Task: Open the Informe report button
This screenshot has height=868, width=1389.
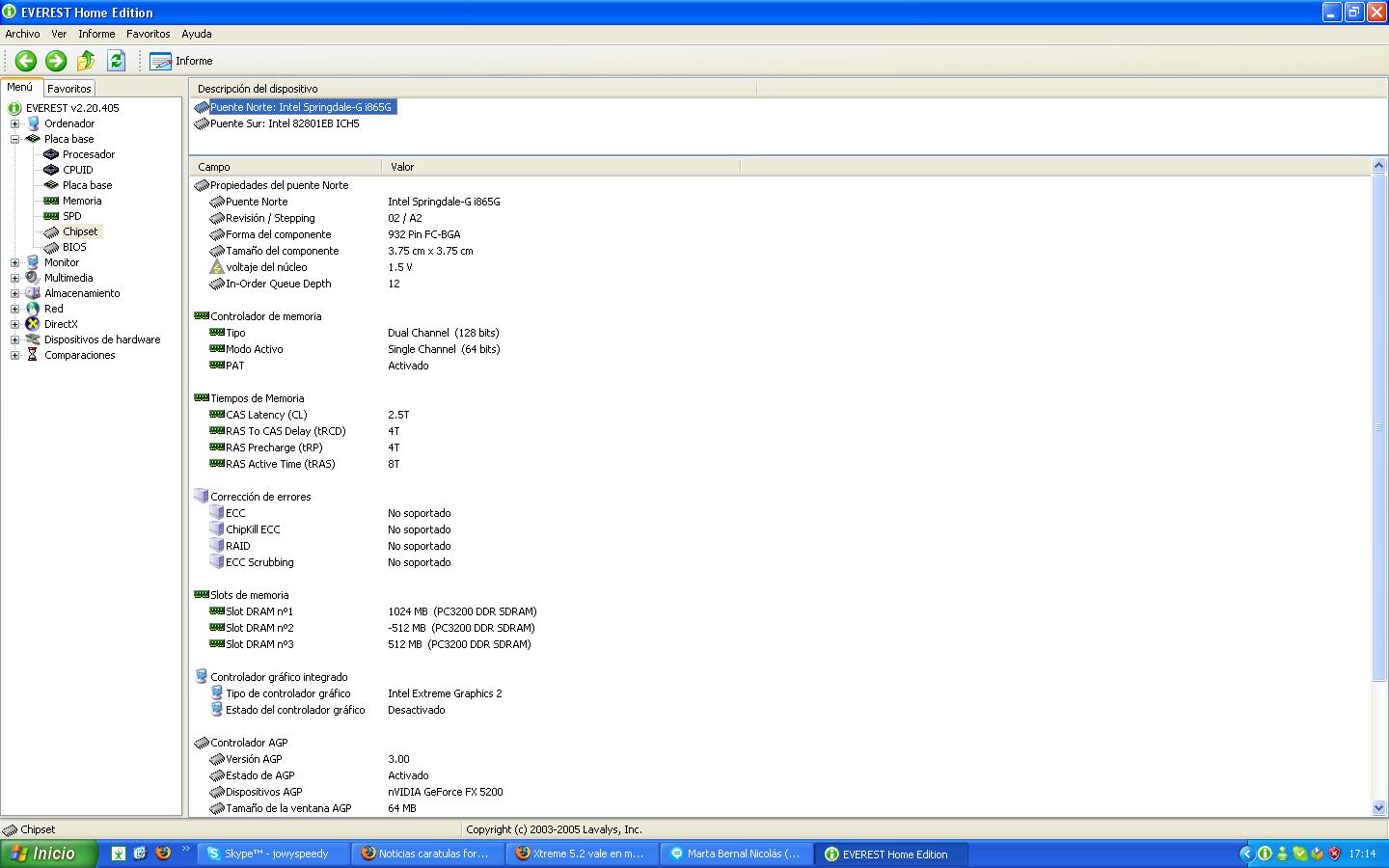Action: coord(181,61)
